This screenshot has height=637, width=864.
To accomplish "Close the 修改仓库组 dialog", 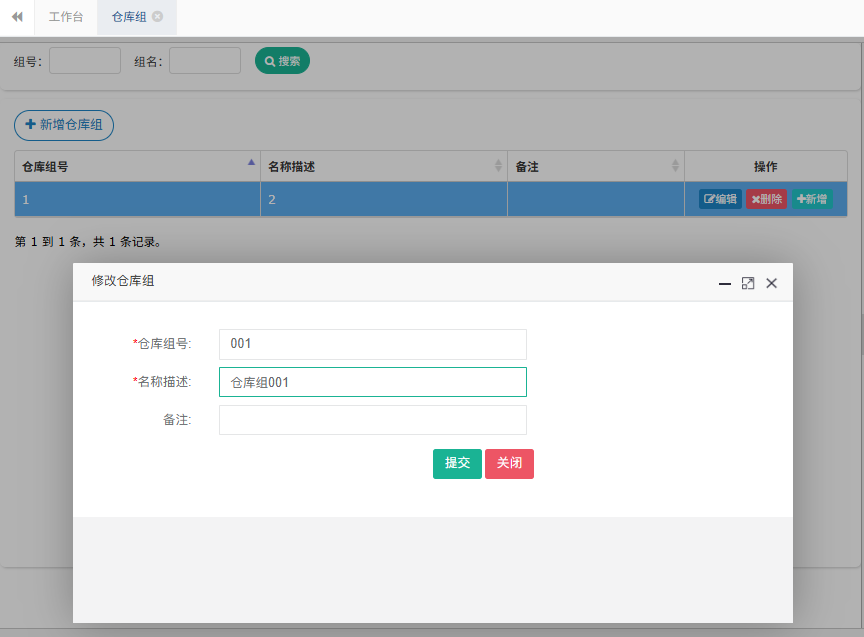I will coord(771,284).
